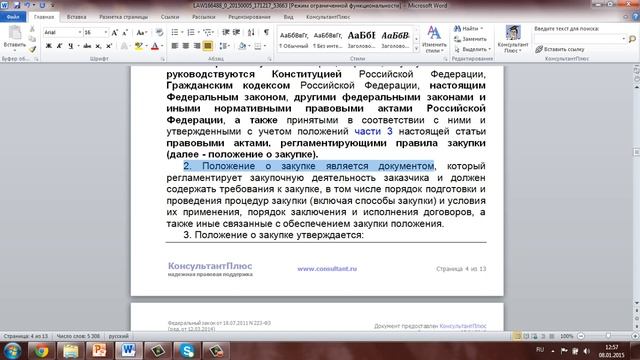Apply superscript formatting
640x360 pixels.
tap(109, 46)
